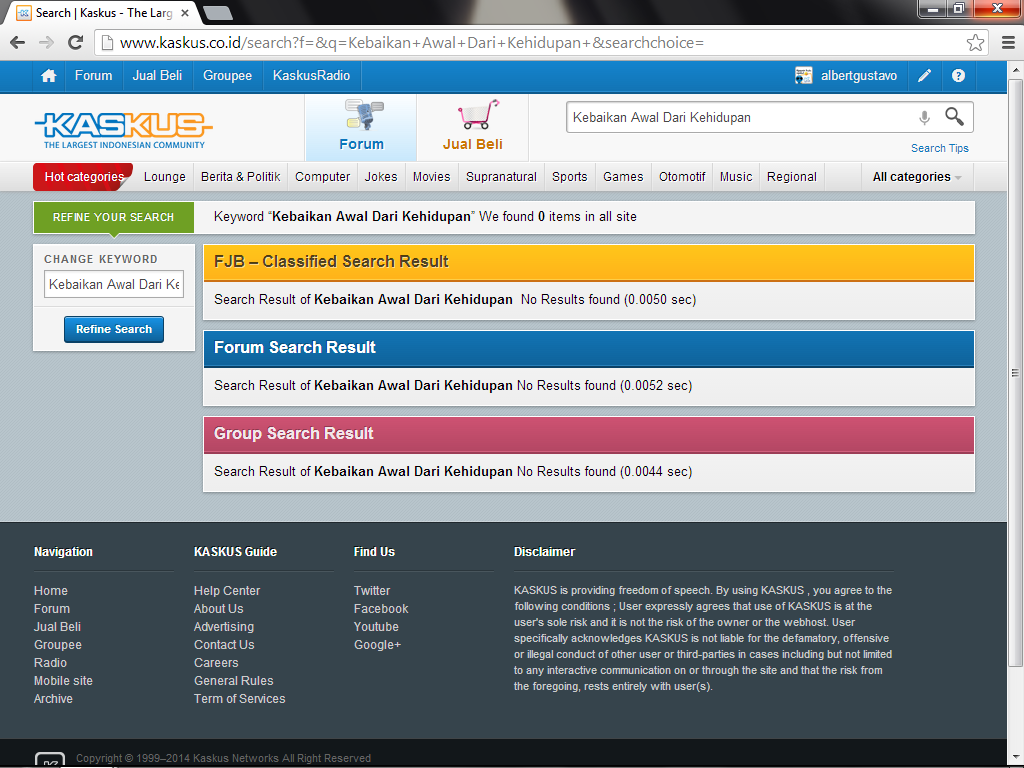Screen dimensions: 1024x768
Task: Select the Hot categories tab
Action: [x=84, y=177]
